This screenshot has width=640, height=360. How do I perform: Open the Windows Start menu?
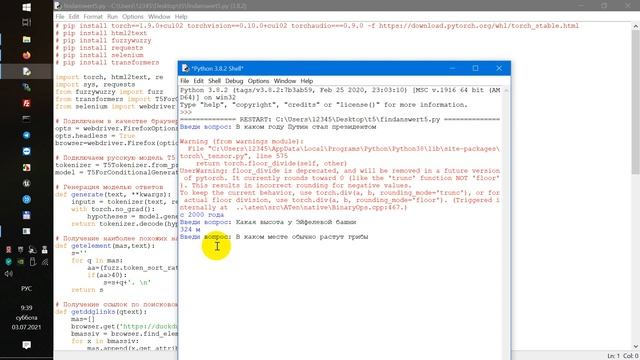pyautogui.click(x=27, y=7)
